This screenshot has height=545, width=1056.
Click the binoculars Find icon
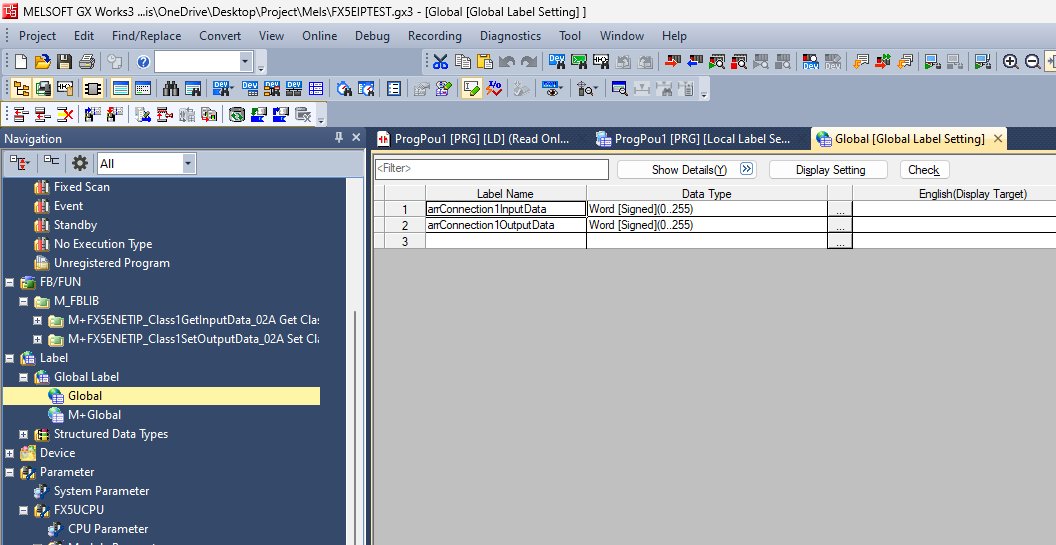(170, 88)
